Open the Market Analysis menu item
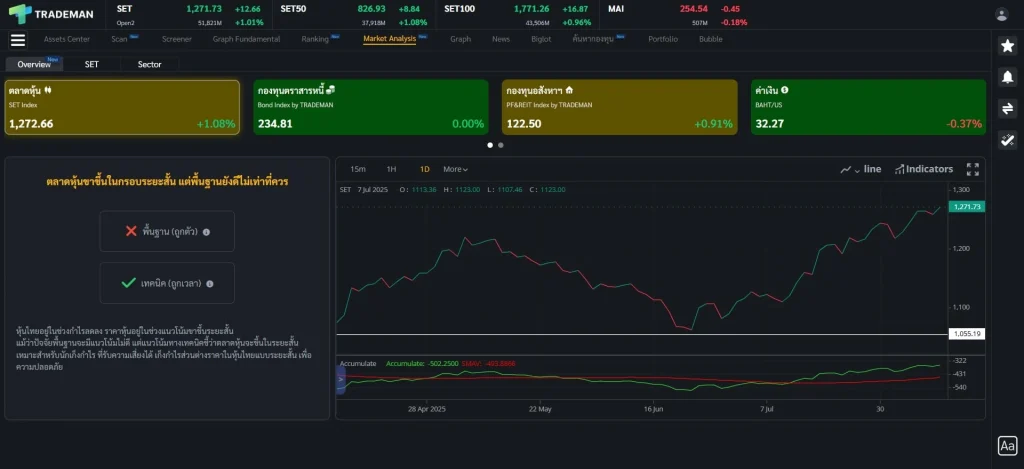Viewport: 1024px width, 469px height. [389, 39]
